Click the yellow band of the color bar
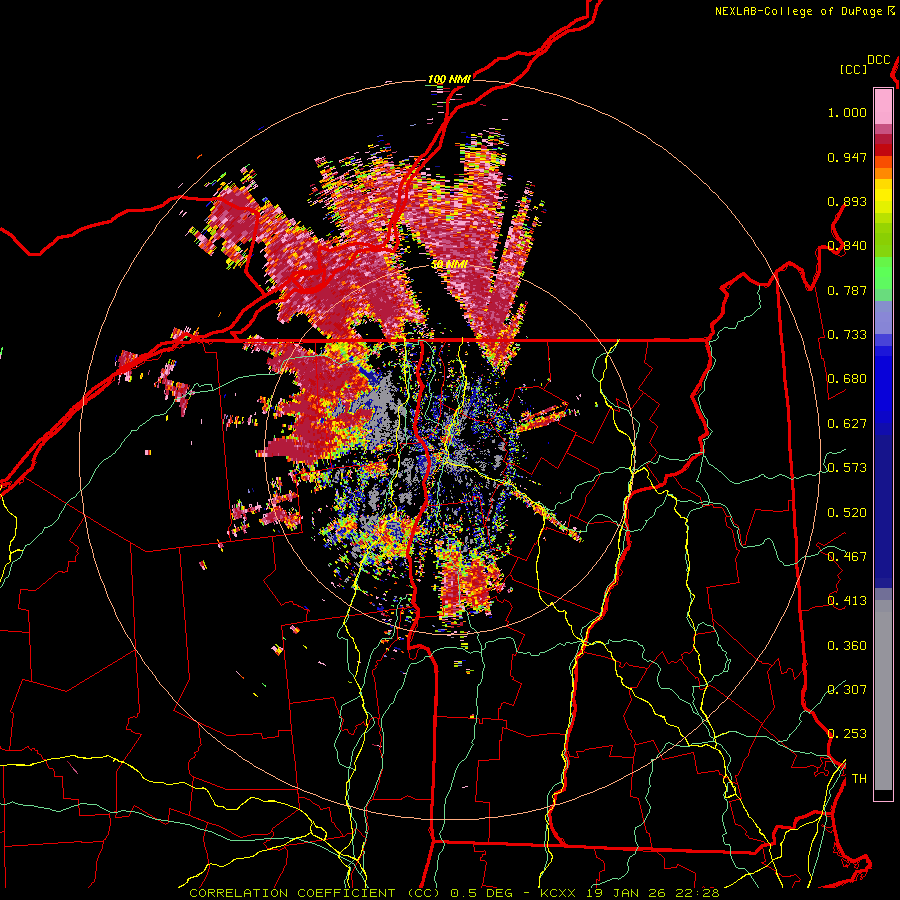 point(883,195)
